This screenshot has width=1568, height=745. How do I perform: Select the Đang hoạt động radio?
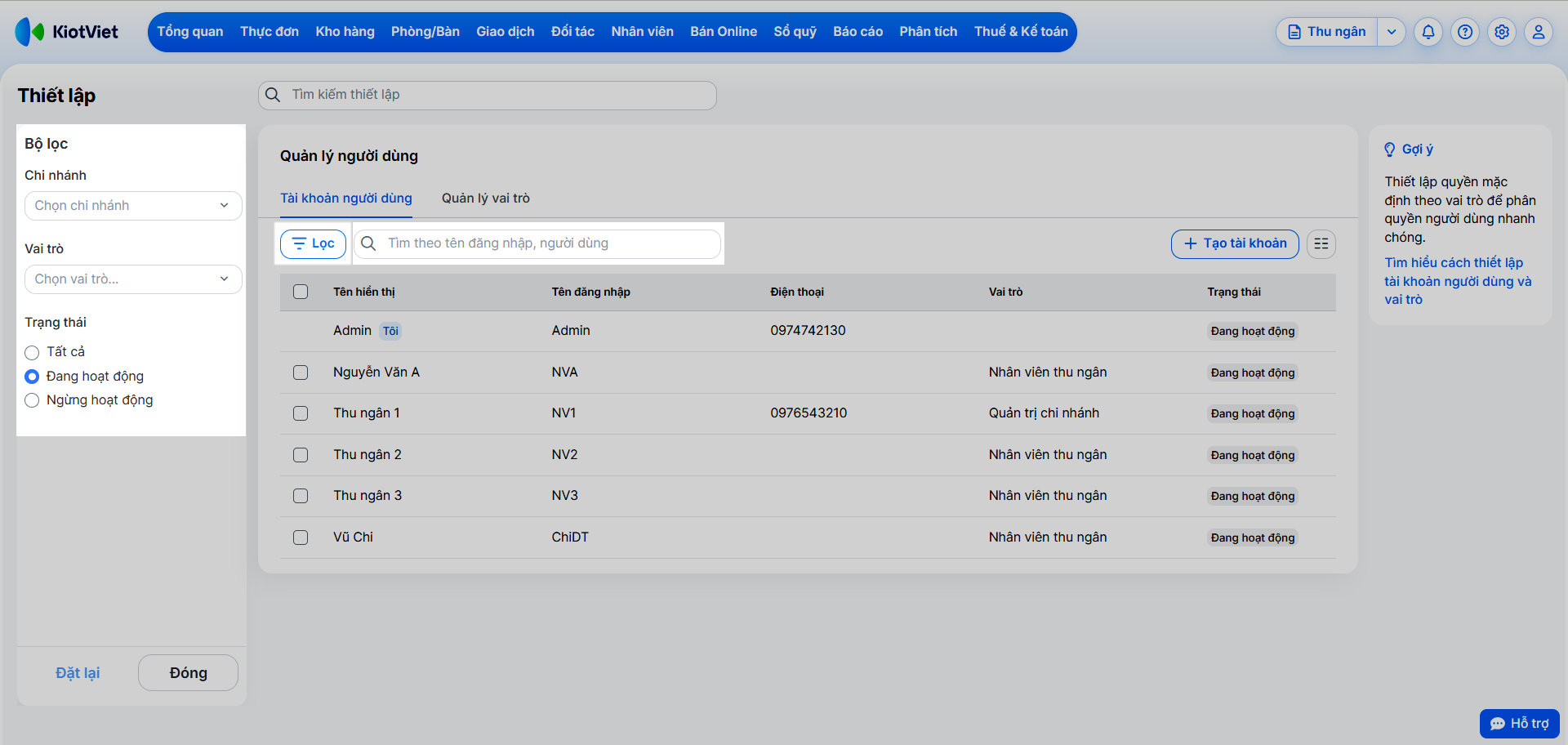(32, 377)
